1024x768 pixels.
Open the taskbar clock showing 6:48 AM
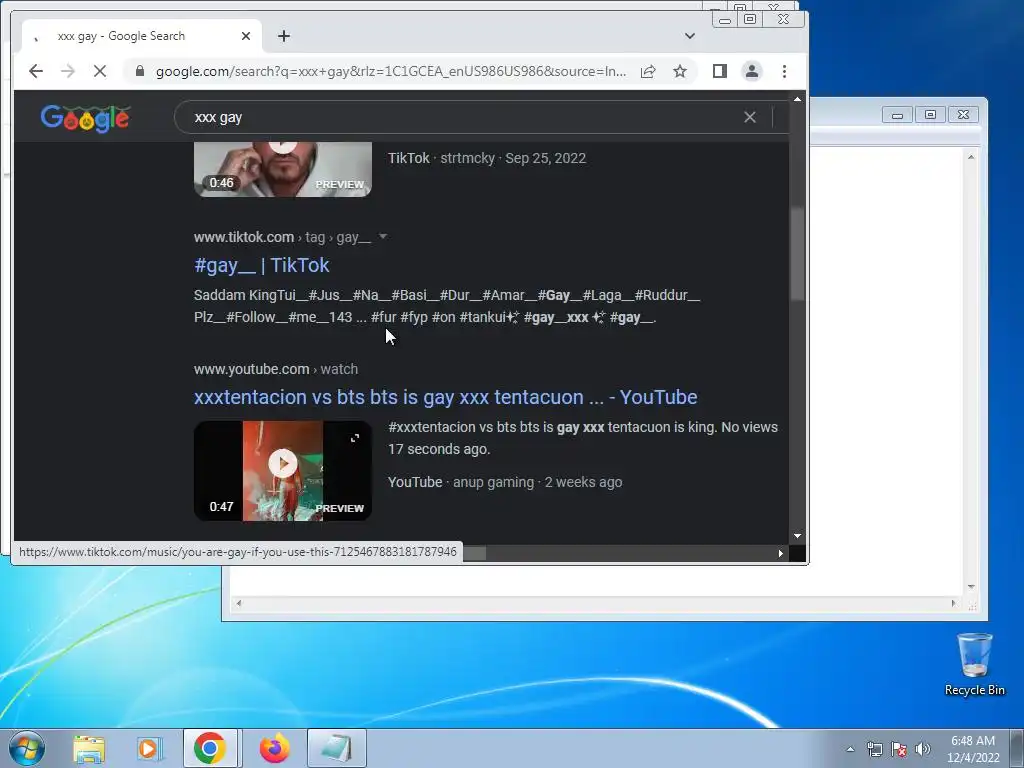coord(973,749)
